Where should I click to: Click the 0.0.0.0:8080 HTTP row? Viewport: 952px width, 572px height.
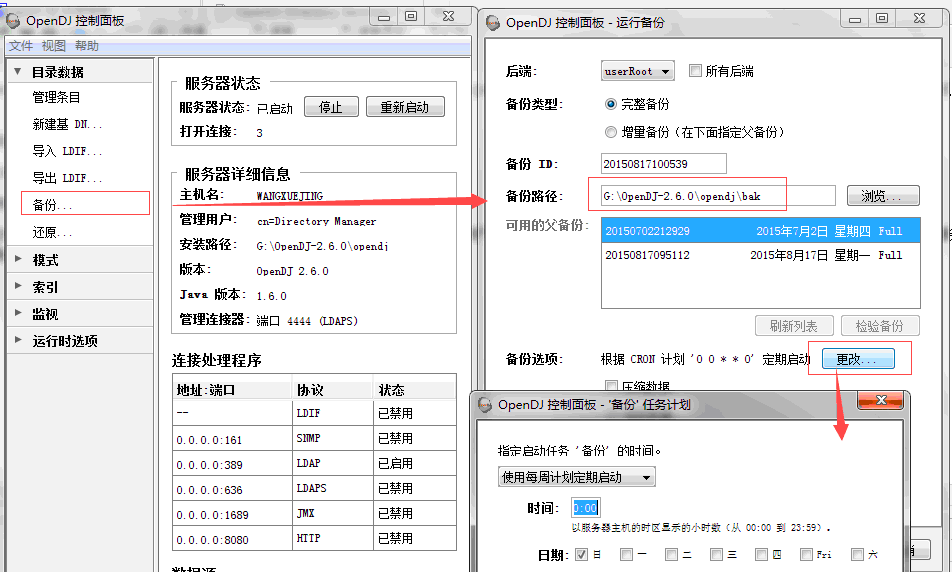coord(314,539)
